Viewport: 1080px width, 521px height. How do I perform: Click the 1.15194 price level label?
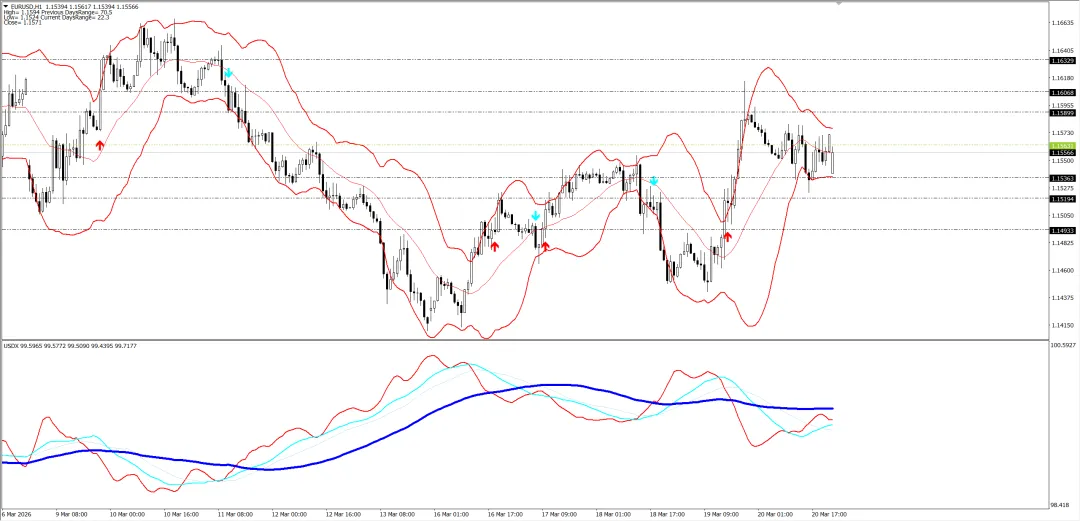pyautogui.click(x=1063, y=198)
